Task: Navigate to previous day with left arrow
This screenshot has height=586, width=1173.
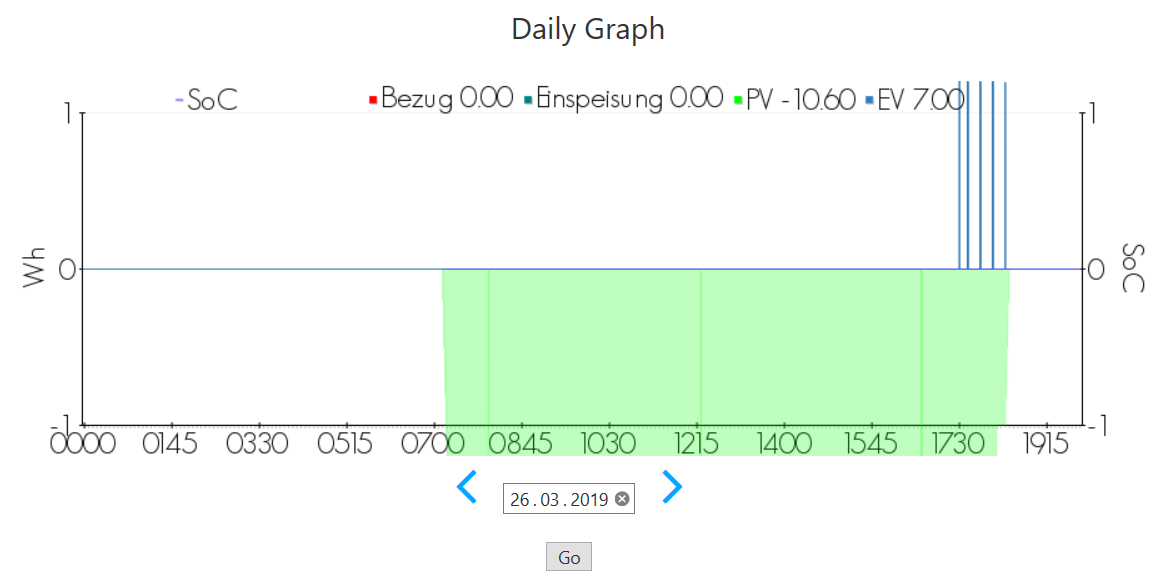Action: (x=468, y=488)
